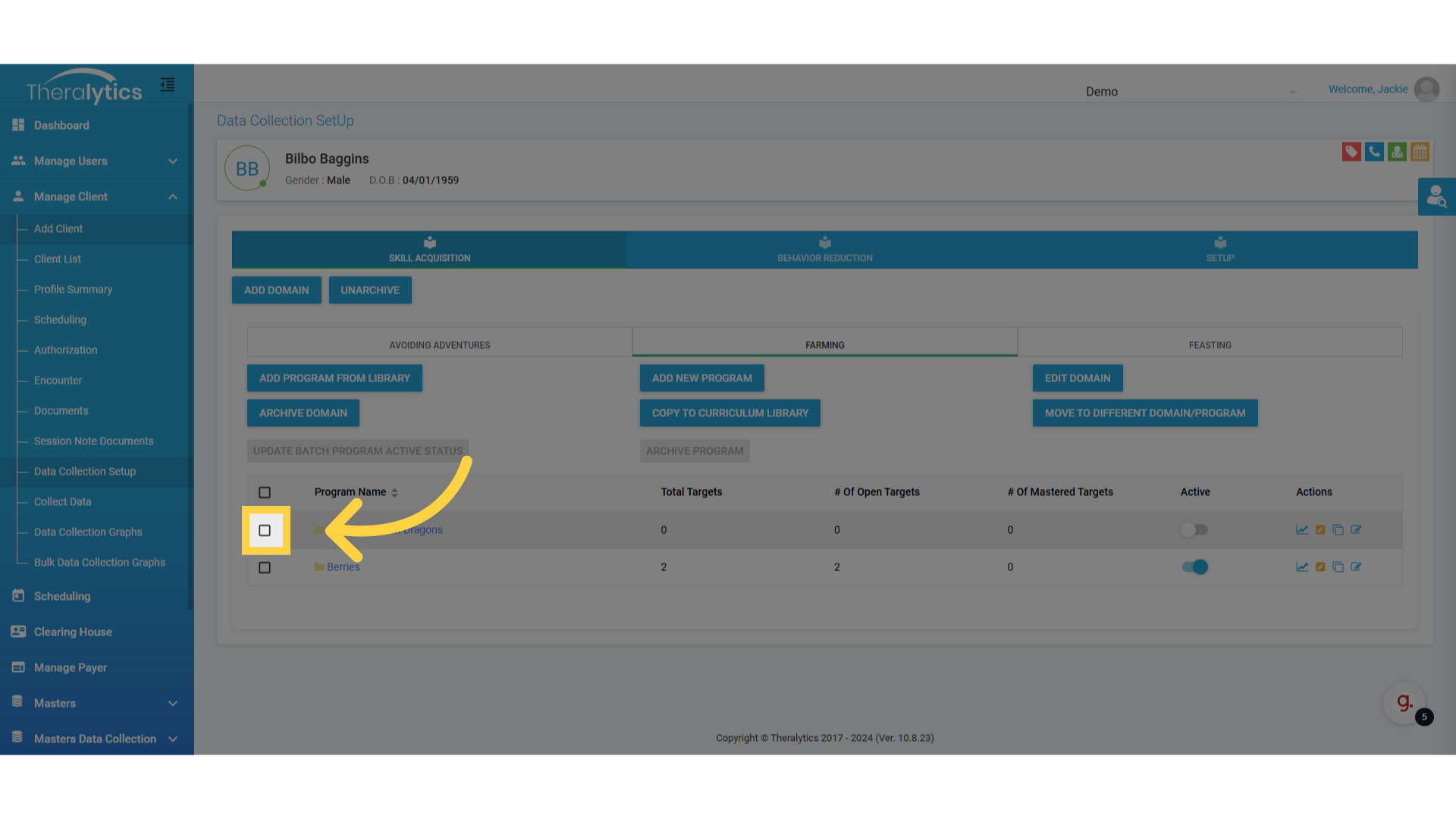Image resolution: width=1456 pixels, height=819 pixels.
Task: Tick the Berries program checkbox
Action: 265,567
